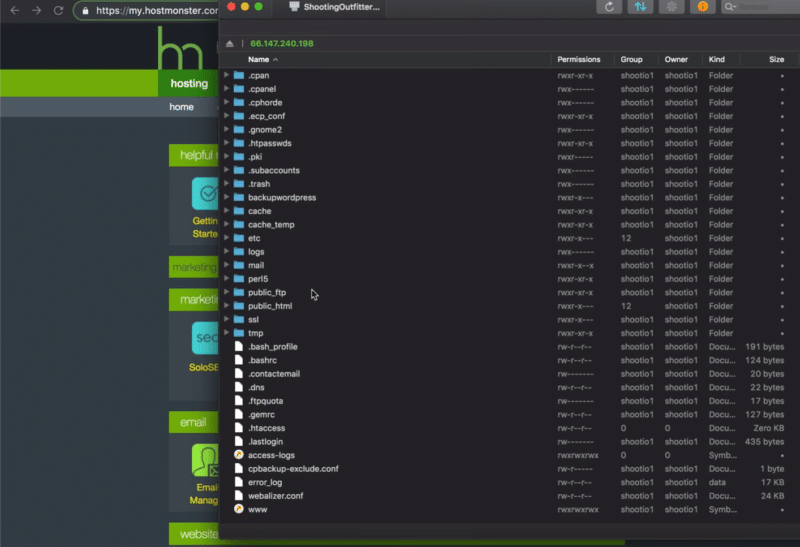Select the webalizer.conf file name

[x=276, y=496]
